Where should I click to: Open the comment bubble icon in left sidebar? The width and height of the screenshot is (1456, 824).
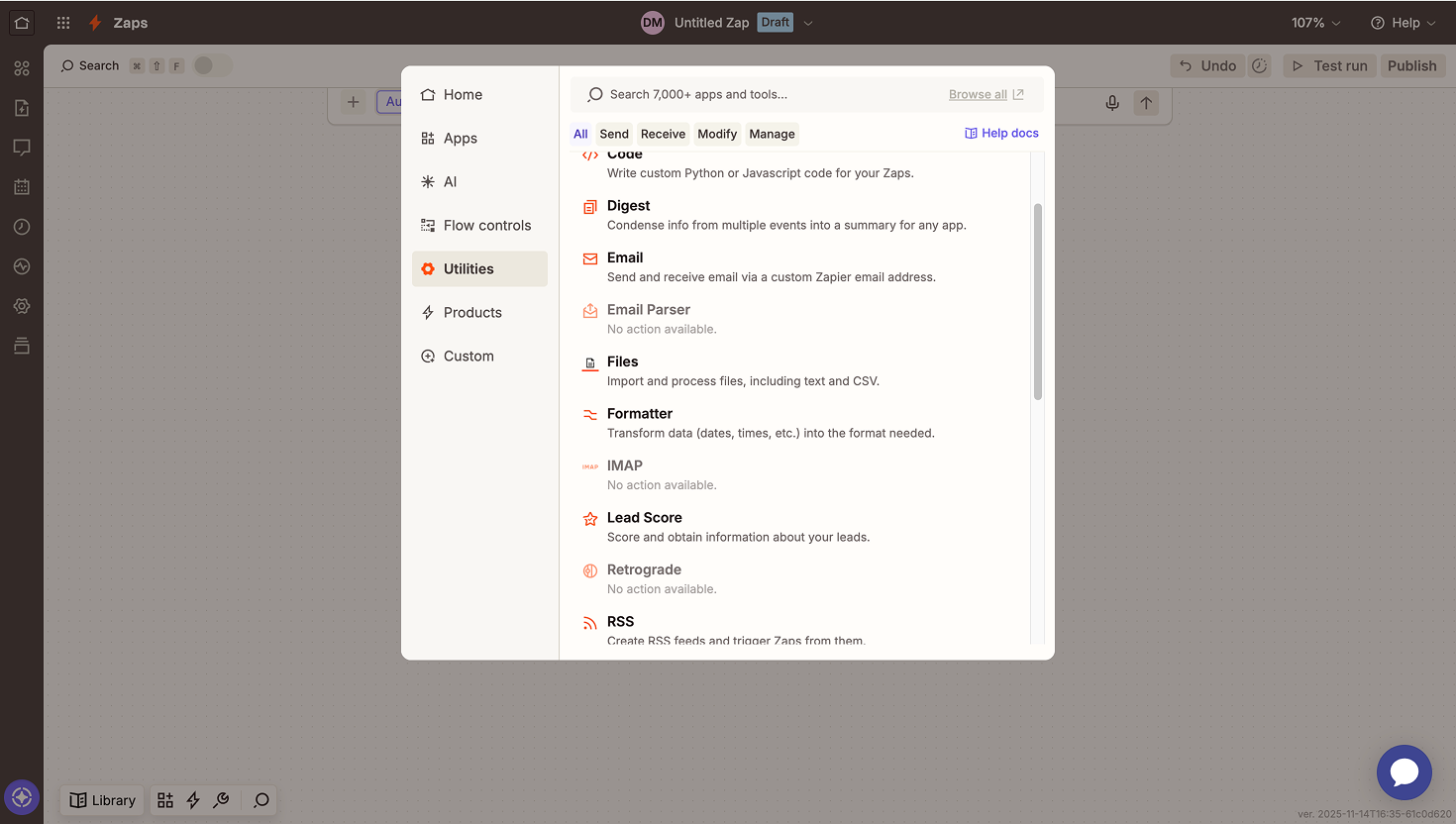point(22,148)
